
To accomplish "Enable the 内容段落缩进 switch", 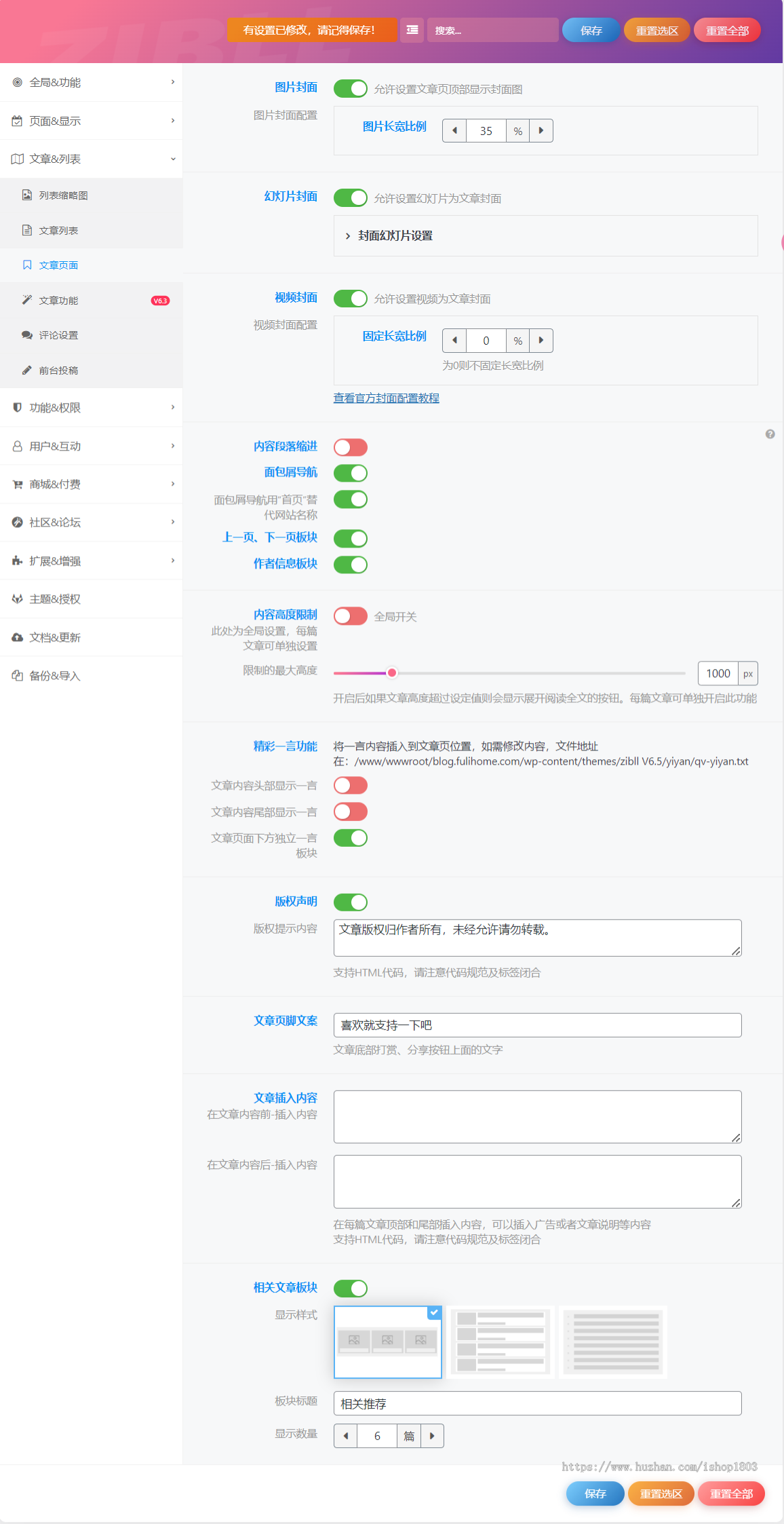I will 351,447.
